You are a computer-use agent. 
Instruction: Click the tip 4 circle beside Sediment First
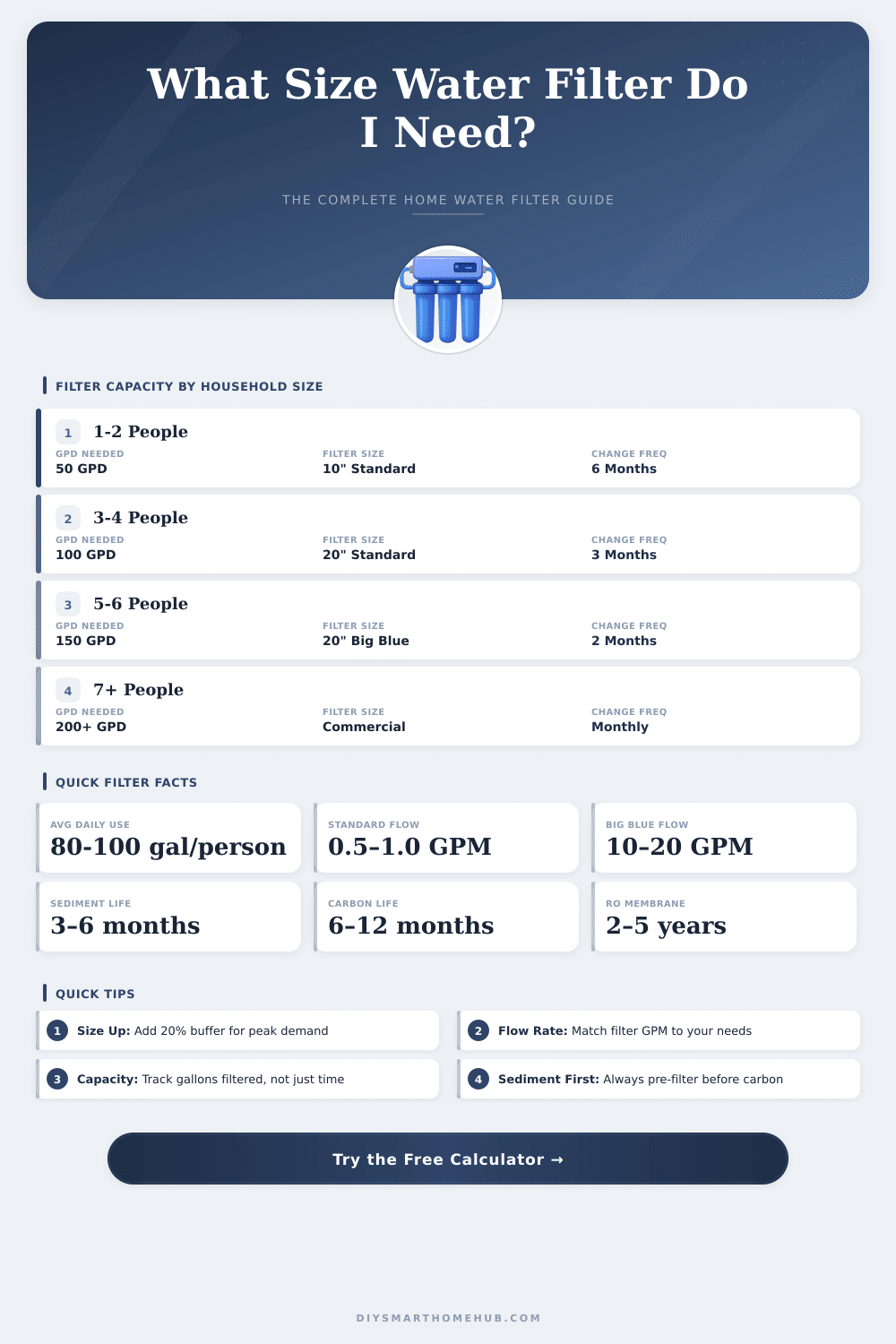click(x=478, y=1079)
